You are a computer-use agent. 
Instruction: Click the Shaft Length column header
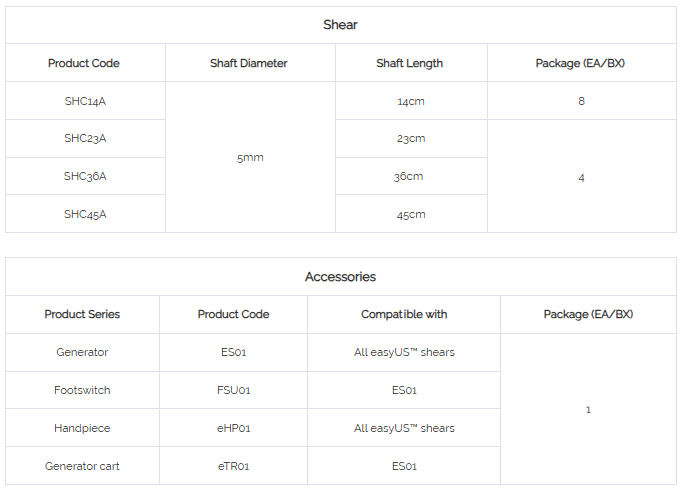pos(409,63)
